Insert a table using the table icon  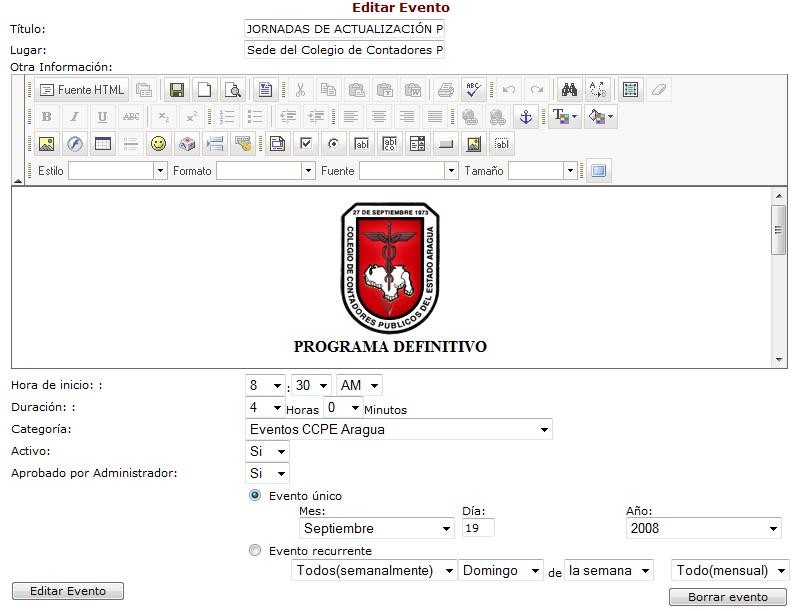tap(102, 144)
